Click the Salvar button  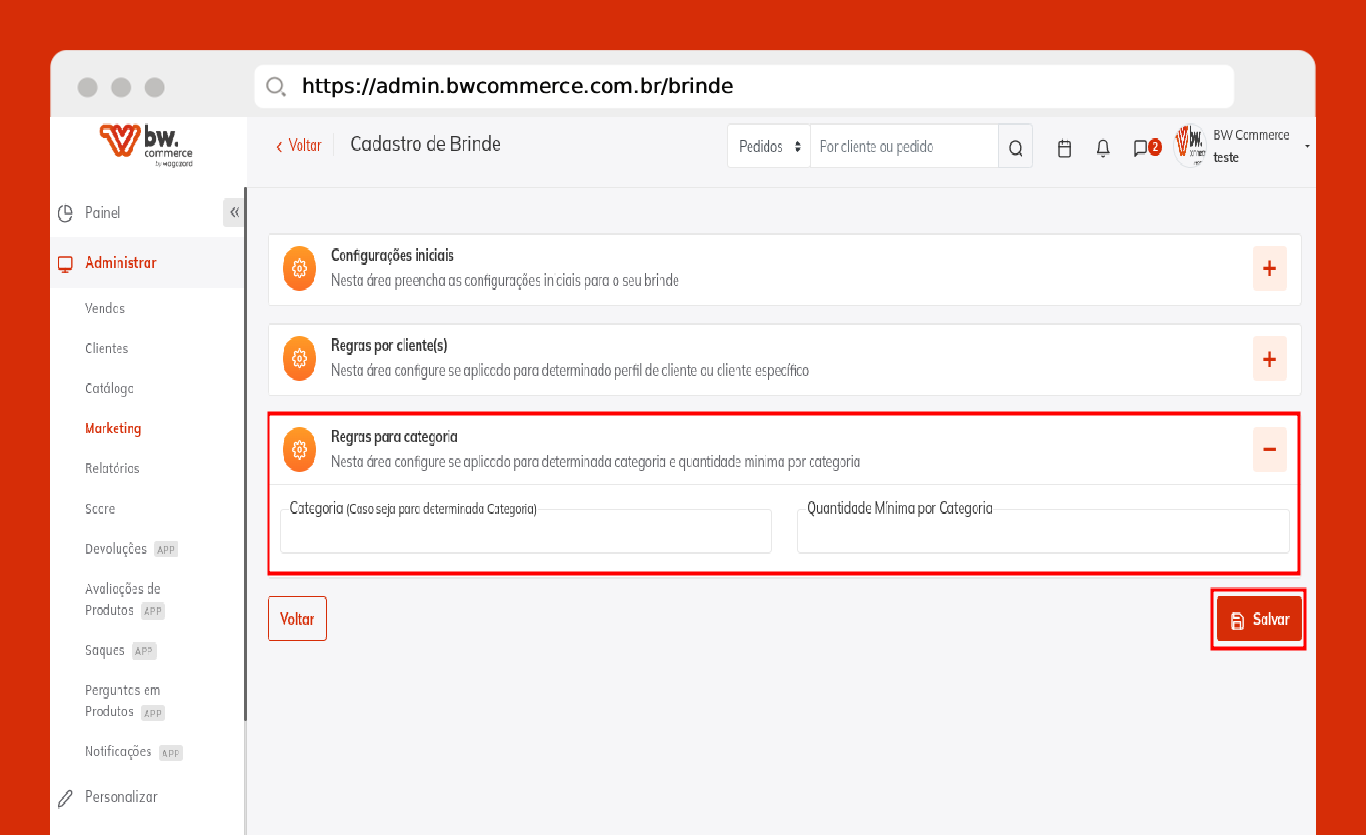click(1259, 619)
